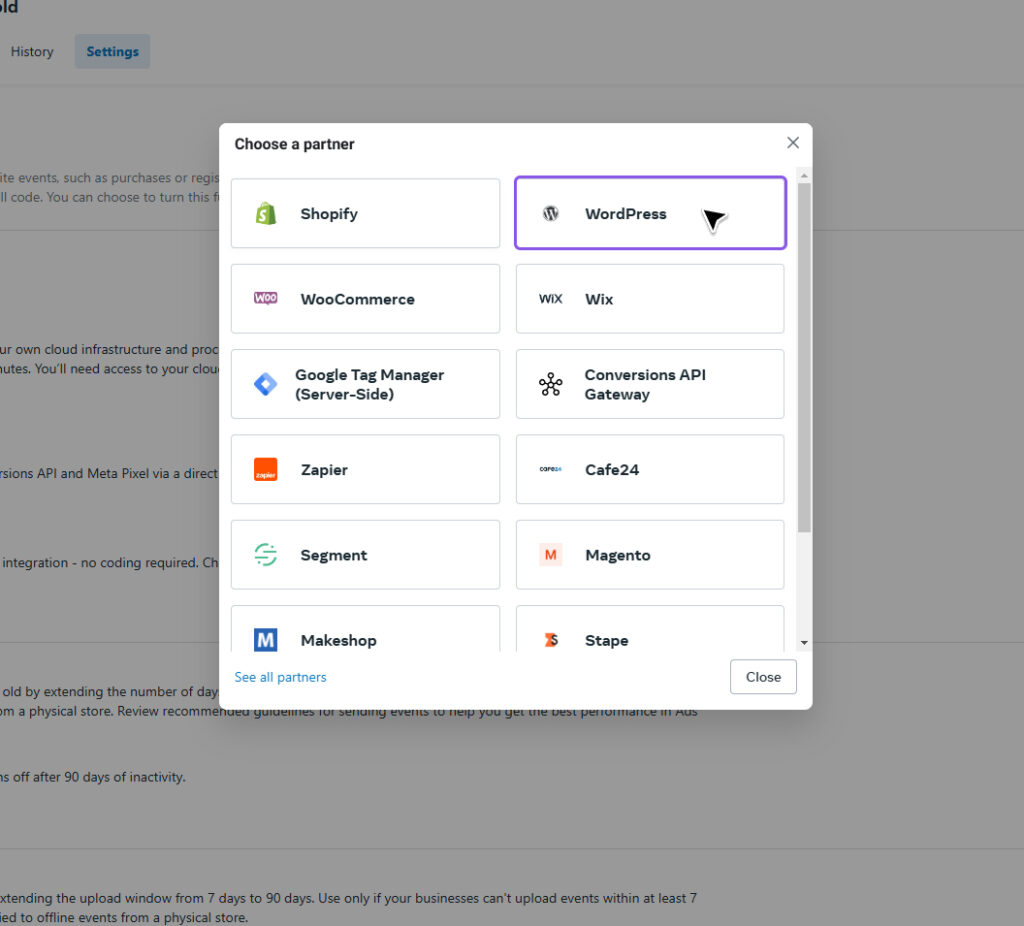The height and width of the screenshot is (926, 1024).
Task: Click the Close button
Action: [762, 677]
